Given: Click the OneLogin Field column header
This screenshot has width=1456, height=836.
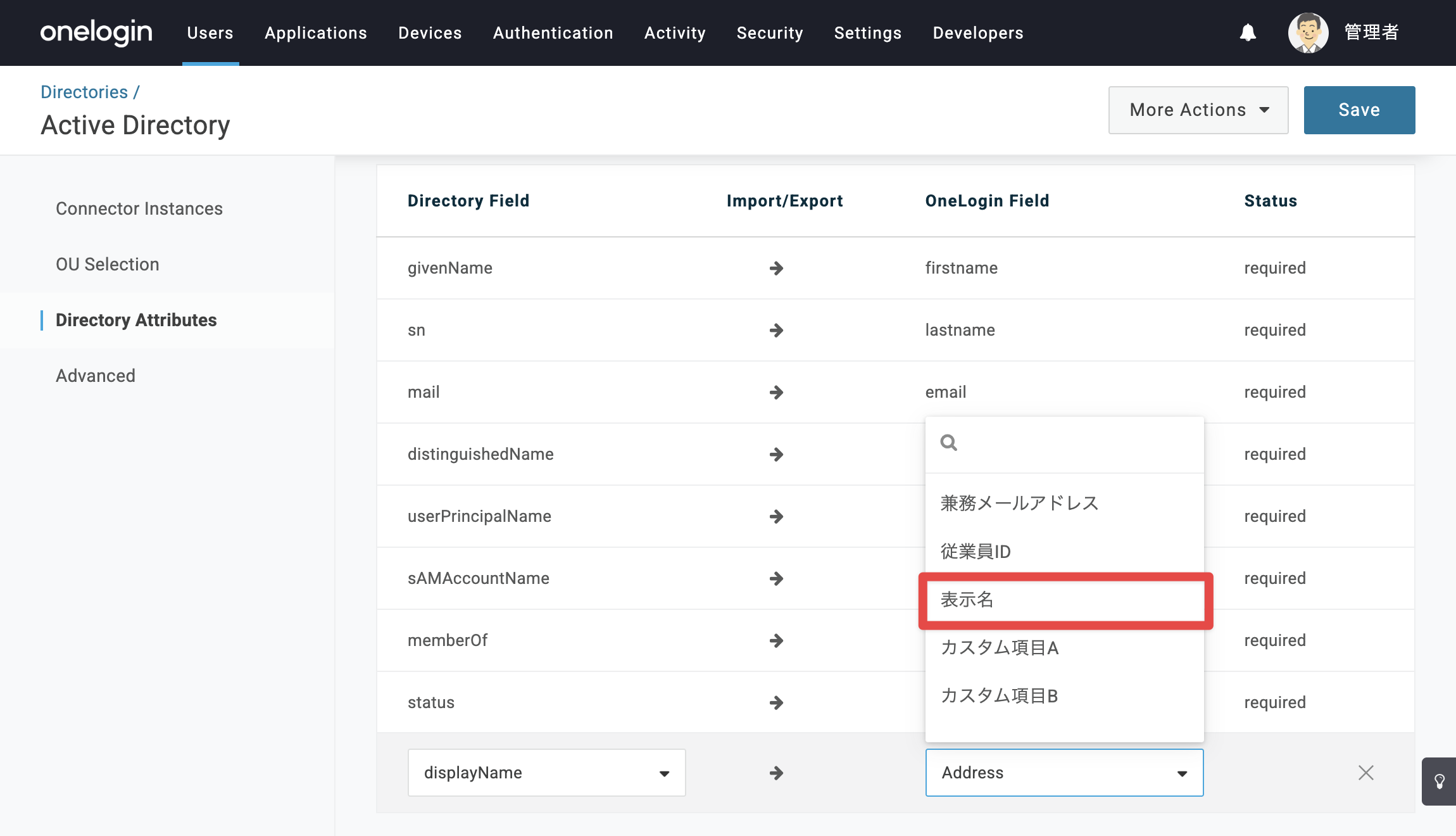Looking at the screenshot, I should pyautogui.click(x=988, y=201).
